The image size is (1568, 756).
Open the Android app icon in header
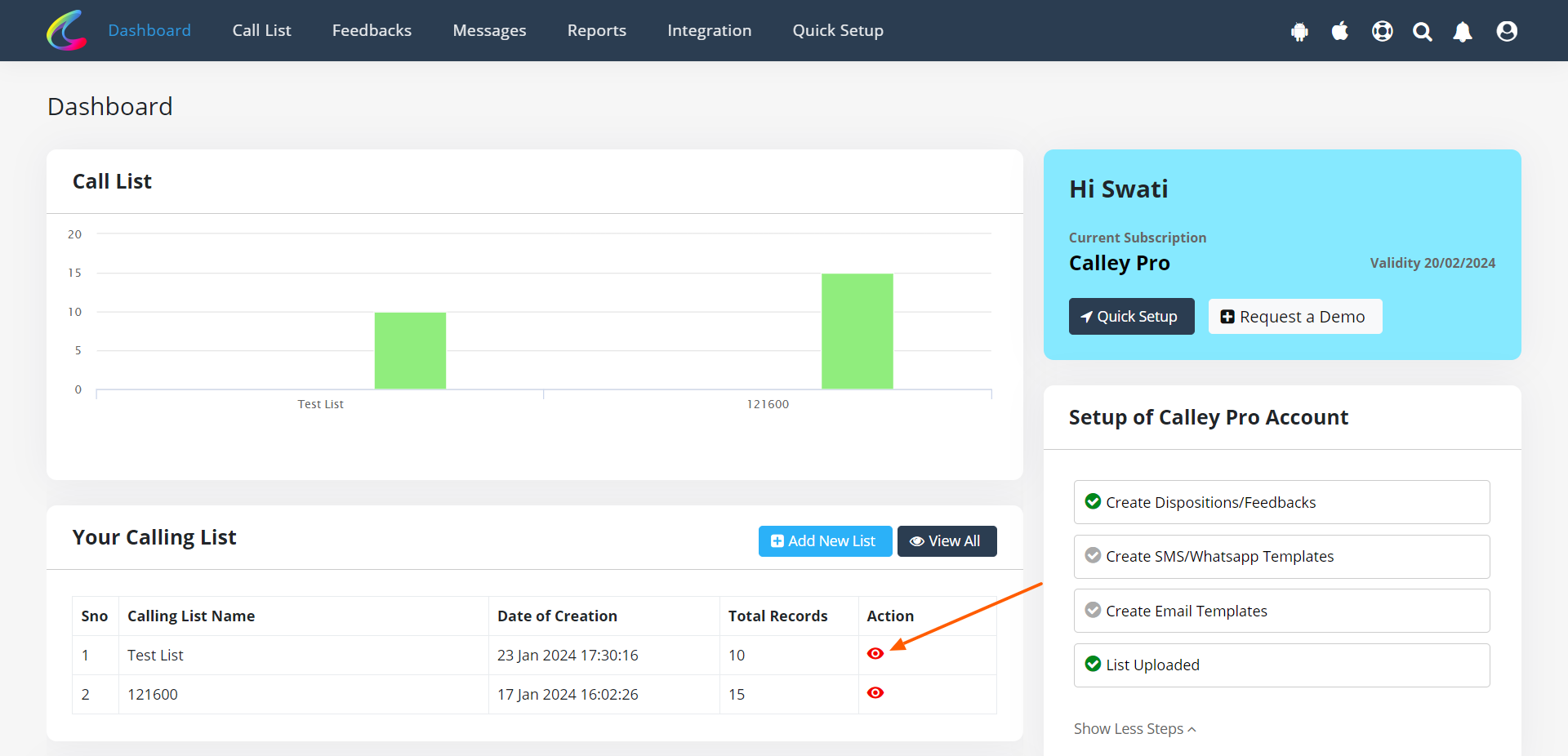tap(1299, 32)
